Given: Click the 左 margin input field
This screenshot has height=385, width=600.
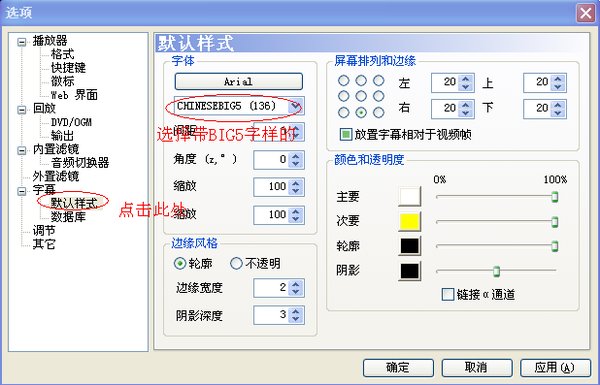Looking at the screenshot, I should (x=445, y=83).
